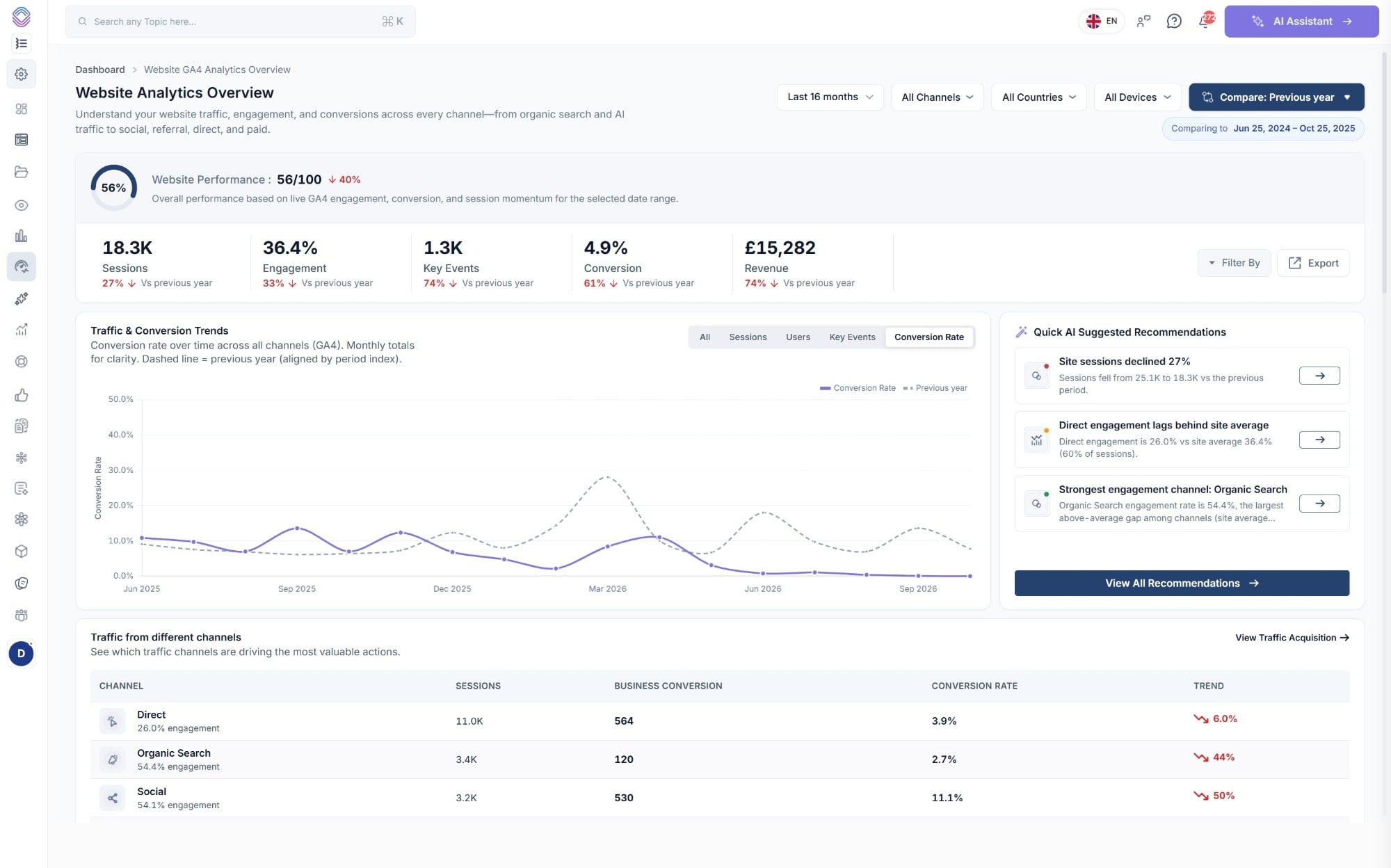Open the notifications bell
Screen dimensions: 1391x868
point(1205,21)
